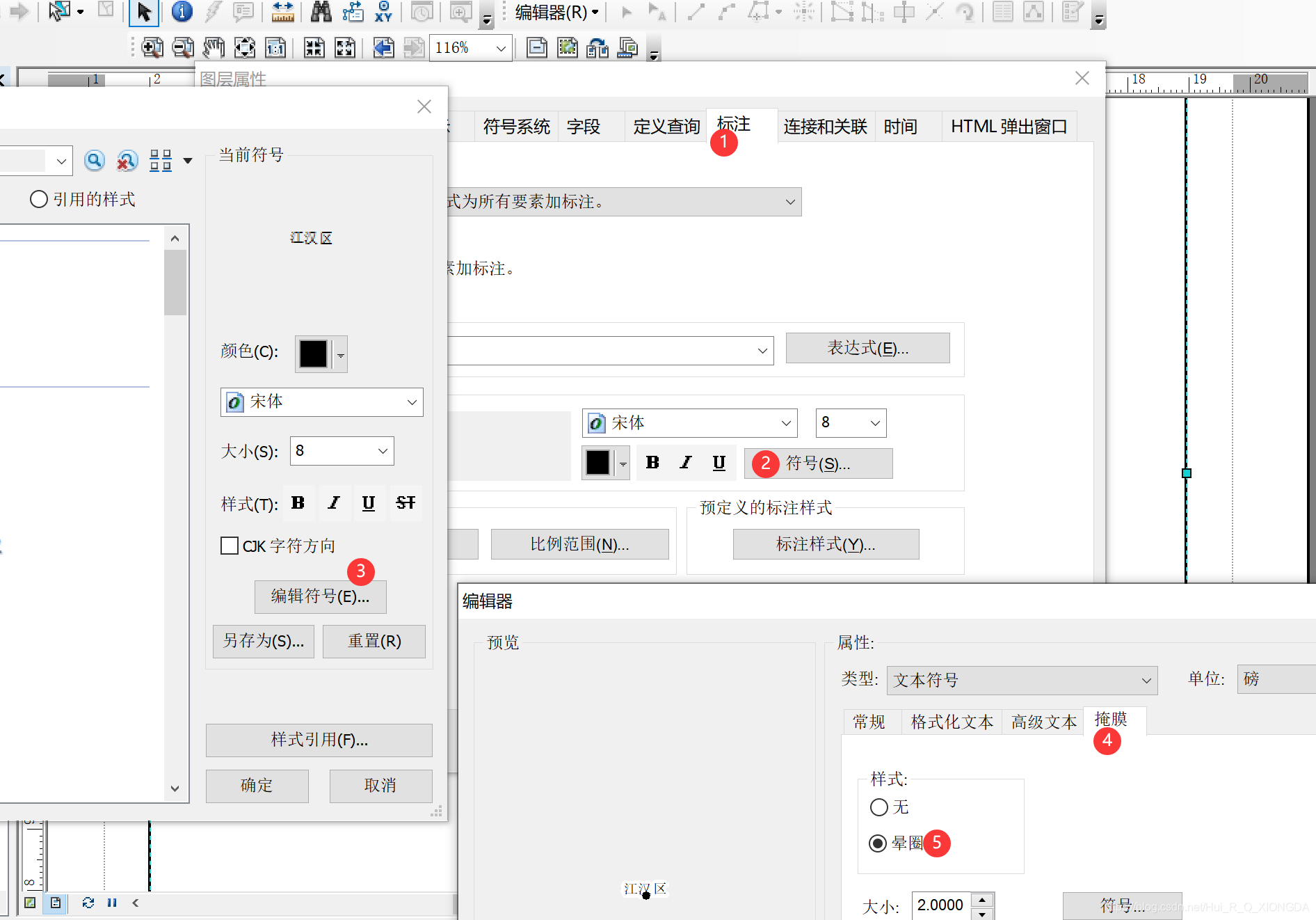Open the Find binoculars tool
The height and width of the screenshot is (920, 1316).
[x=321, y=12]
